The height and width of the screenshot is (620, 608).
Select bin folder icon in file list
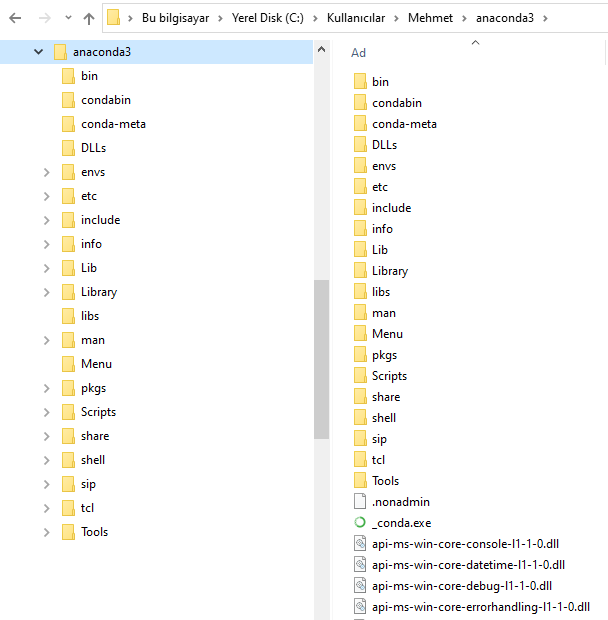[x=360, y=81]
